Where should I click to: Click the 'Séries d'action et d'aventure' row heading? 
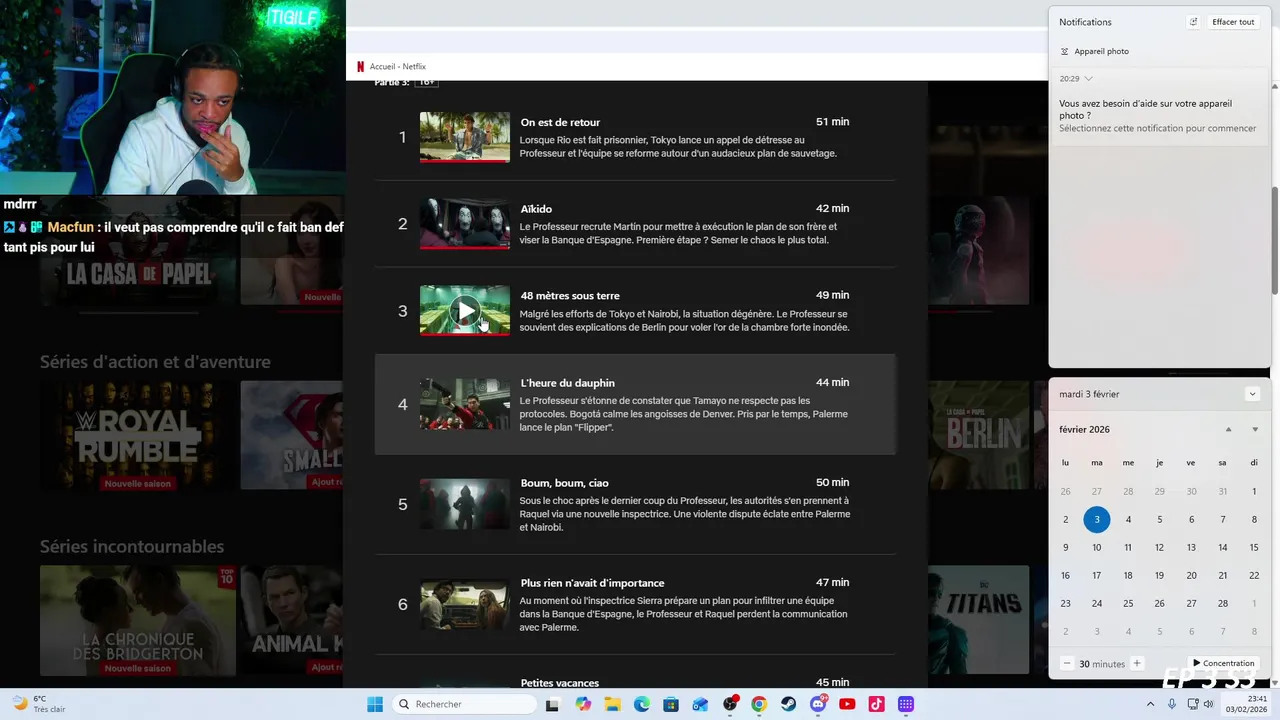click(x=155, y=362)
